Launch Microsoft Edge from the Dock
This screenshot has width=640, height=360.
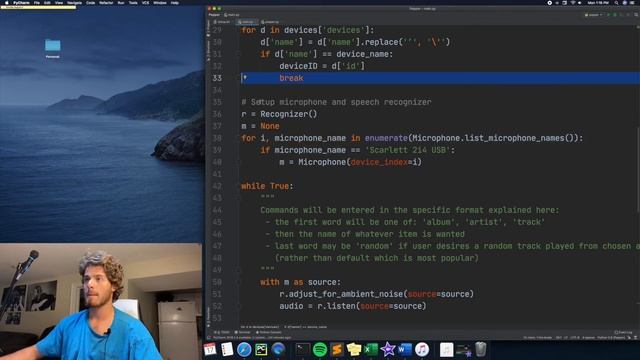278,350
